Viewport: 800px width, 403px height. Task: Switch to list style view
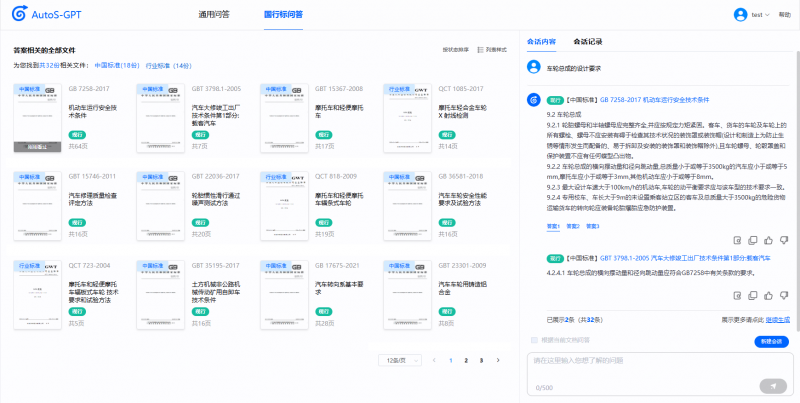494,48
